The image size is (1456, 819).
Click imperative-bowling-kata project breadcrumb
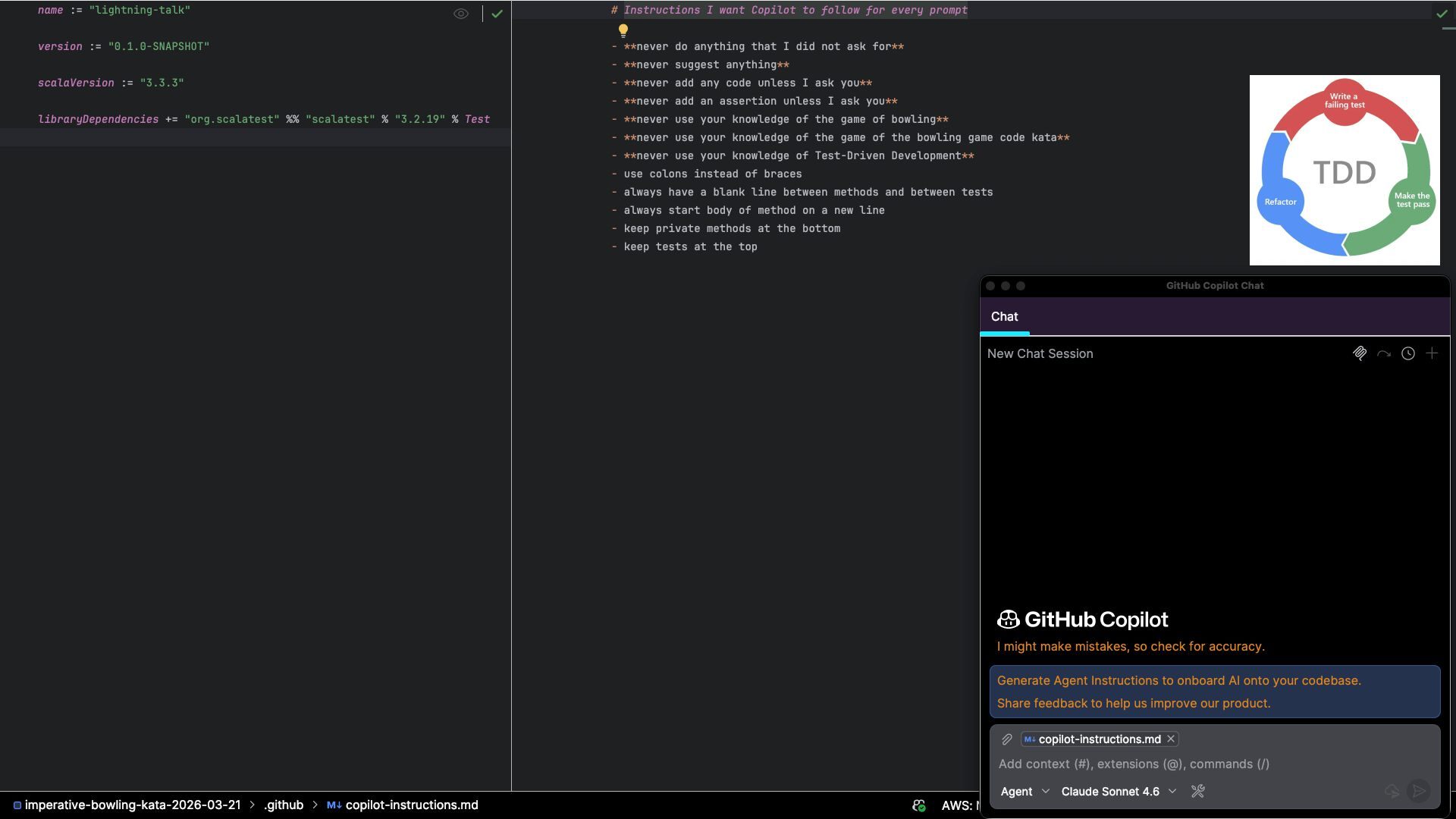pyautogui.click(x=132, y=805)
